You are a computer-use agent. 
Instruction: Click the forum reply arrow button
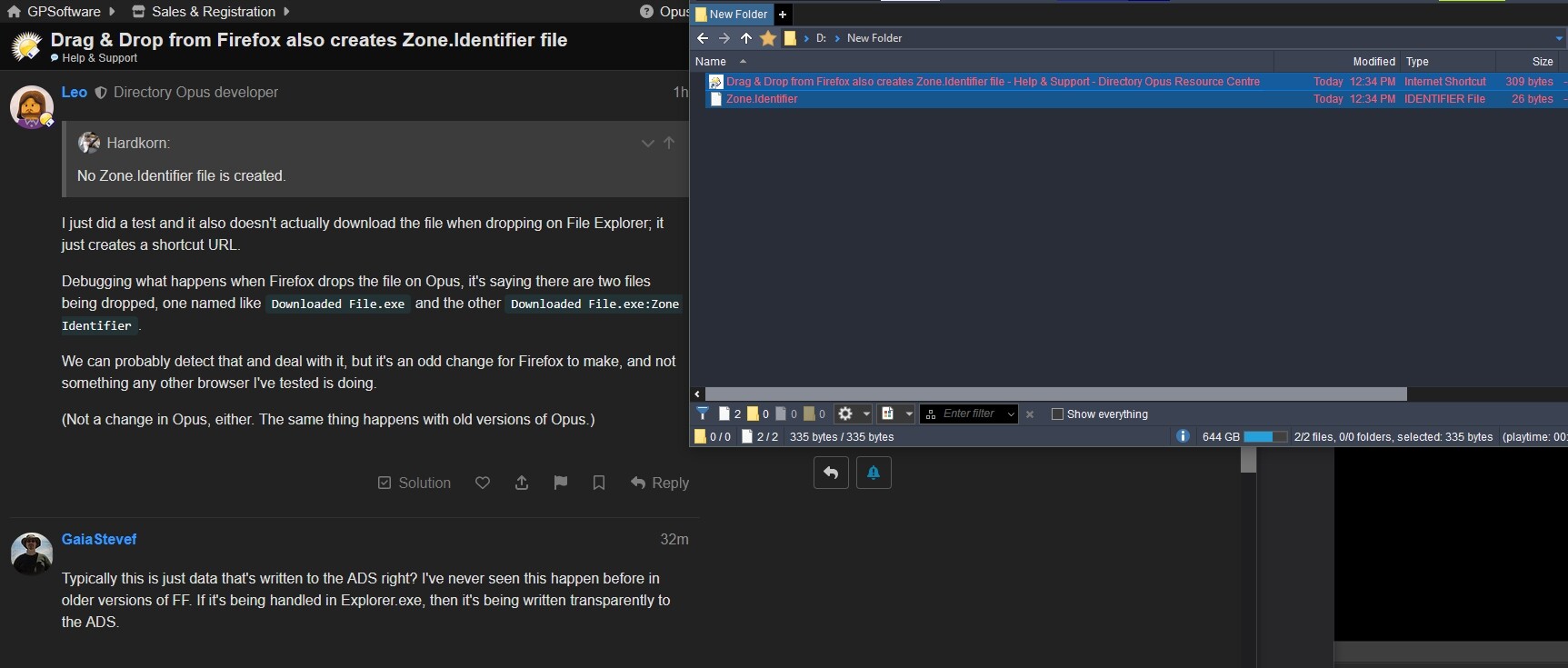click(831, 473)
